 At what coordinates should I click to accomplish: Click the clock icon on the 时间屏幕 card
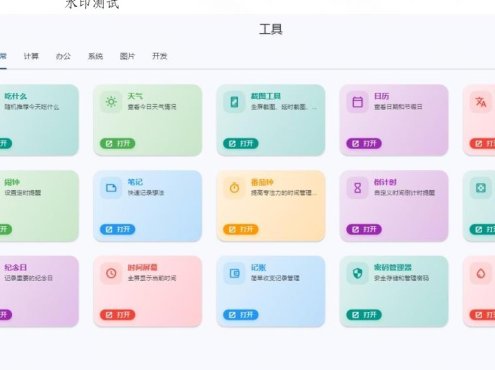click(111, 273)
